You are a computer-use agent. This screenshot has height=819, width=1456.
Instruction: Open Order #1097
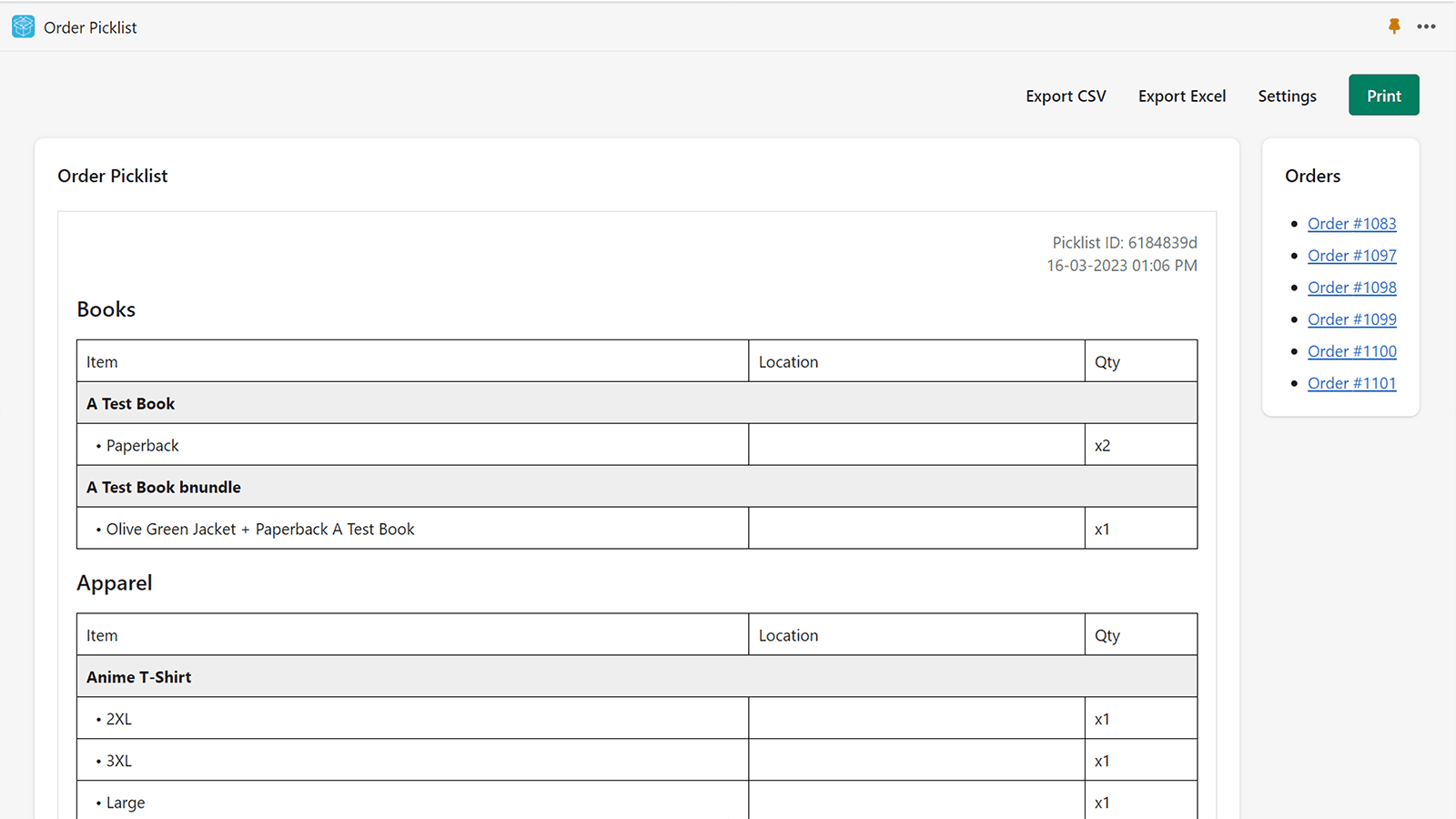pyautogui.click(x=1351, y=255)
